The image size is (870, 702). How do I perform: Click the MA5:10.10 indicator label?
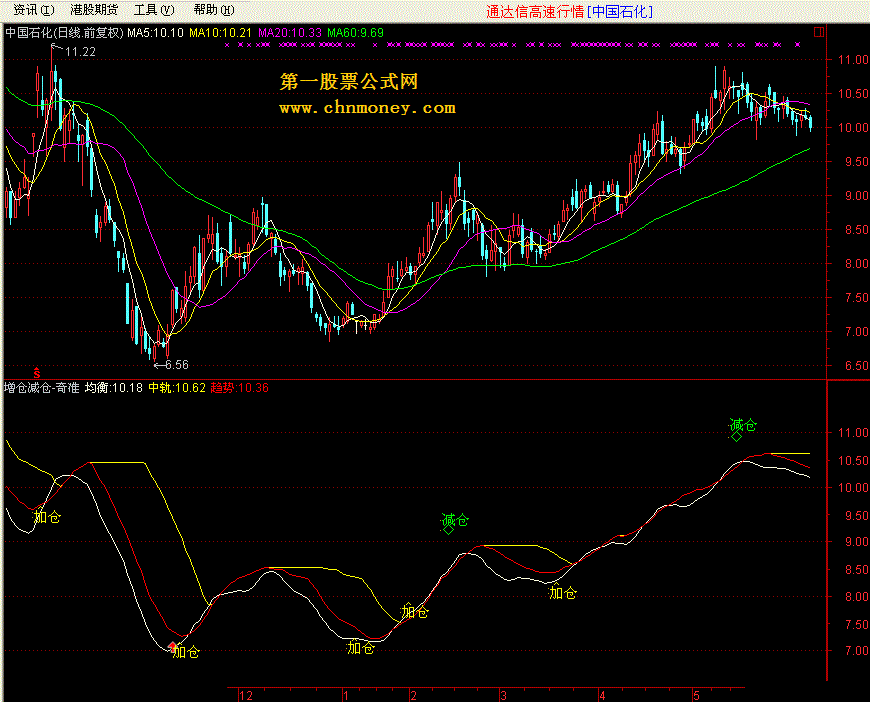coord(155,33)
